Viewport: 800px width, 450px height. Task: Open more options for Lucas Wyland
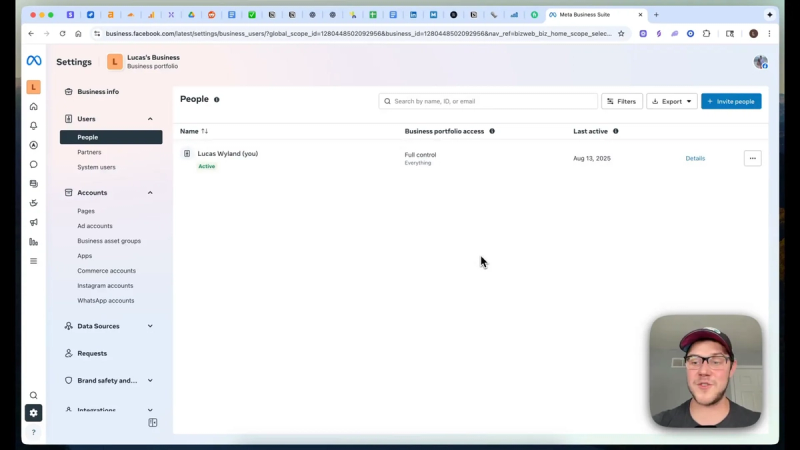[753, 158]
